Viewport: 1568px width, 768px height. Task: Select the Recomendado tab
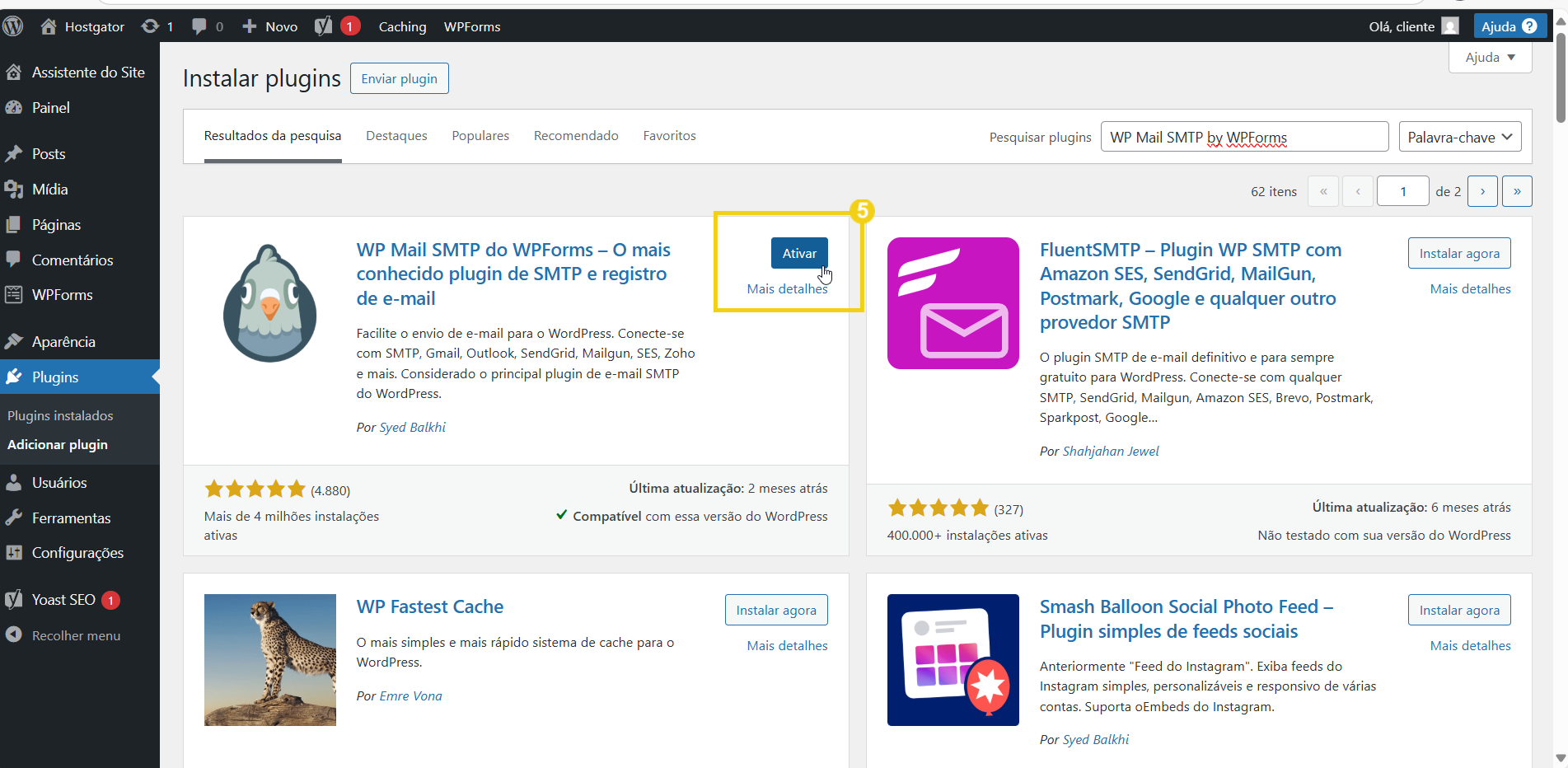click(x=576, y=136)
